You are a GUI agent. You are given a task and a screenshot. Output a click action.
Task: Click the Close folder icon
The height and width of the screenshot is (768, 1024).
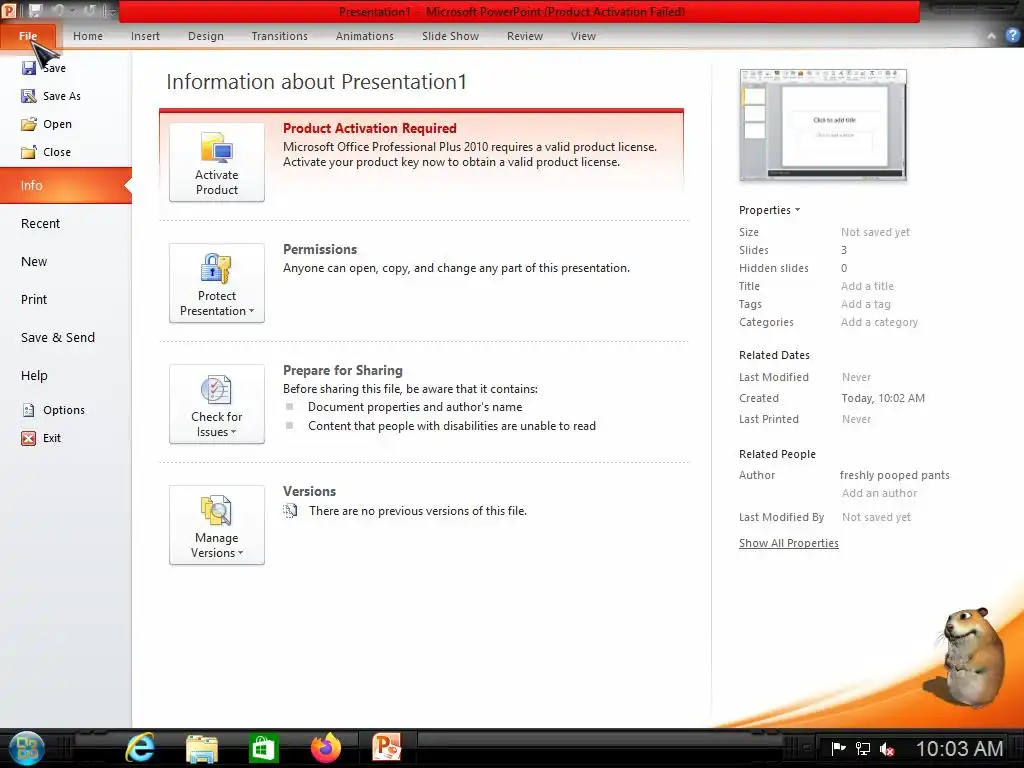pos(29,152)
